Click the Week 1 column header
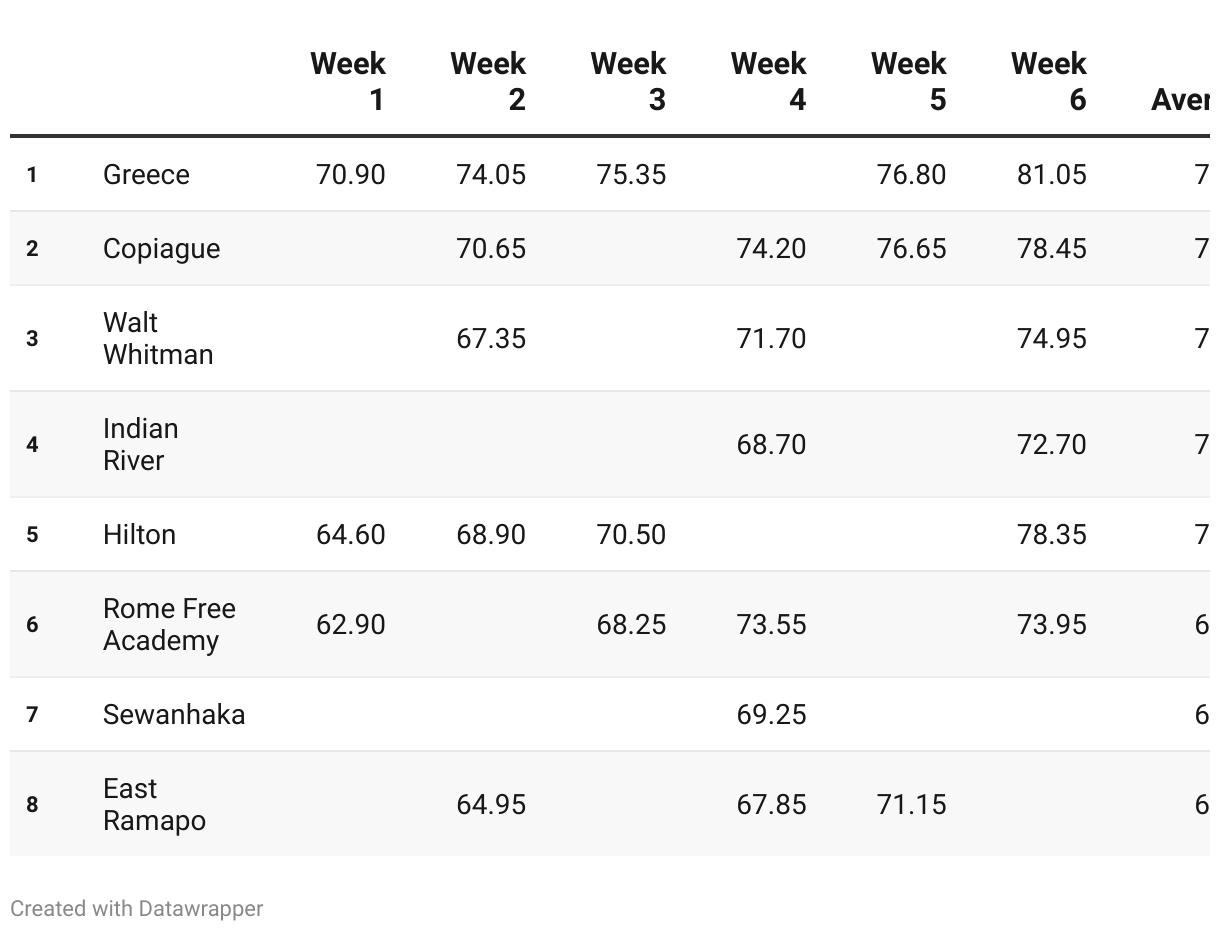The height and width of the screenshot is (932, 1220). click(348, 81)
